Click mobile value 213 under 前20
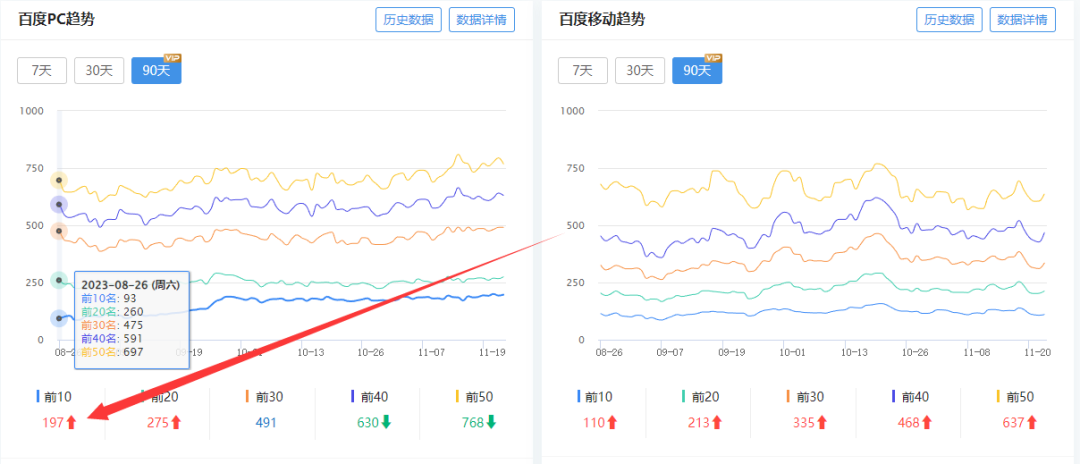The width and height of the screenshot is (1080, 464). click(x=700, y=423)
